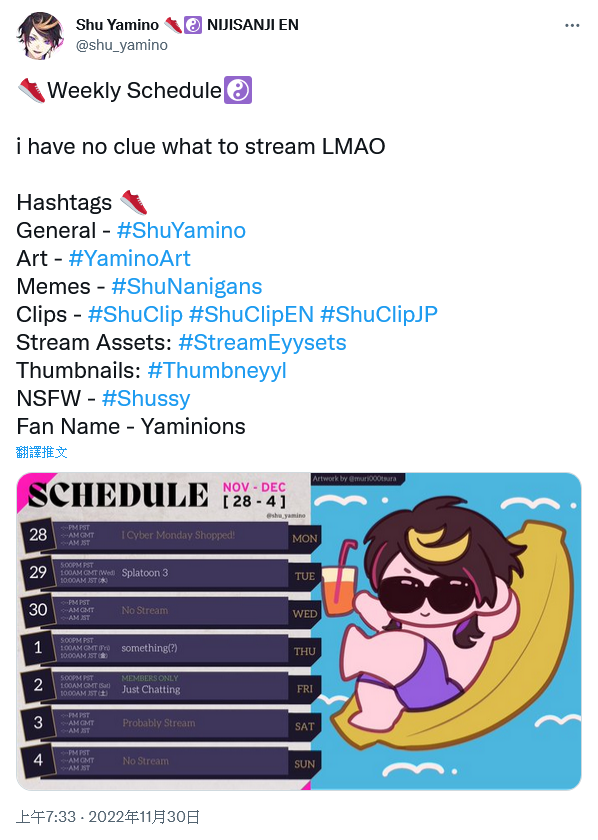The height and width of the screenshot is (840, 598).
Task: Click the sneaker emoji next to Hashtags
Action: click(x=133, y=202)
